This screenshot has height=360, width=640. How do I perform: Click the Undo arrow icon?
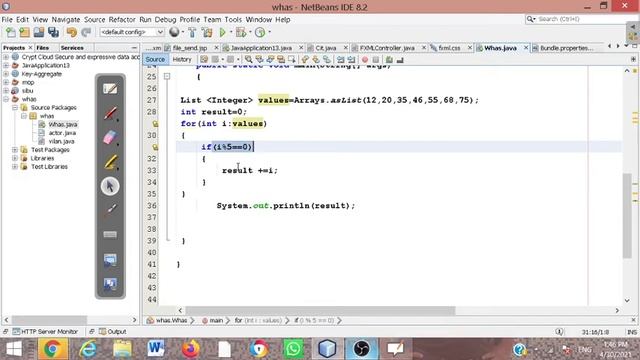point(71,32)
